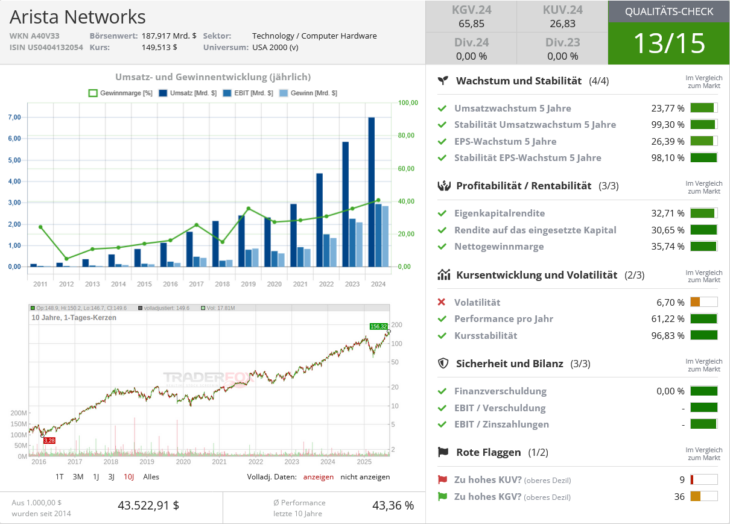
Task: Click the Sicherheit und Bilanz shield icon
Action: coord(443,363)
